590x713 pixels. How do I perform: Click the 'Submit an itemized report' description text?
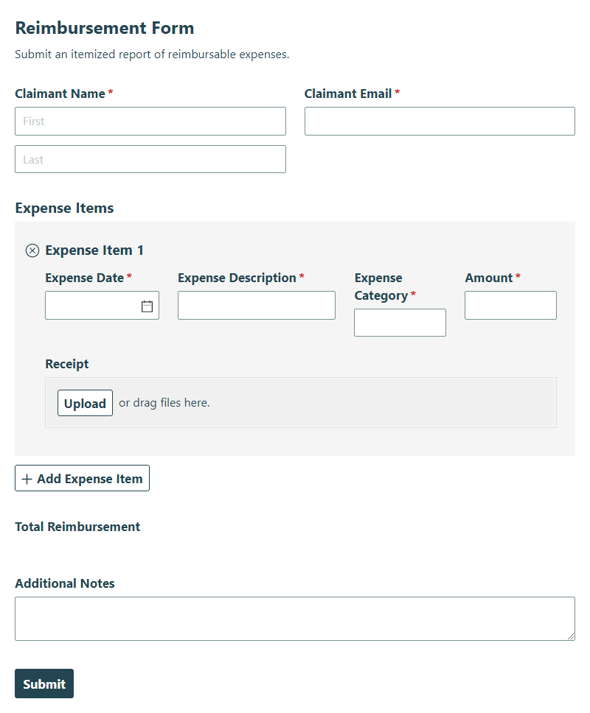click(x=152, y=55)
